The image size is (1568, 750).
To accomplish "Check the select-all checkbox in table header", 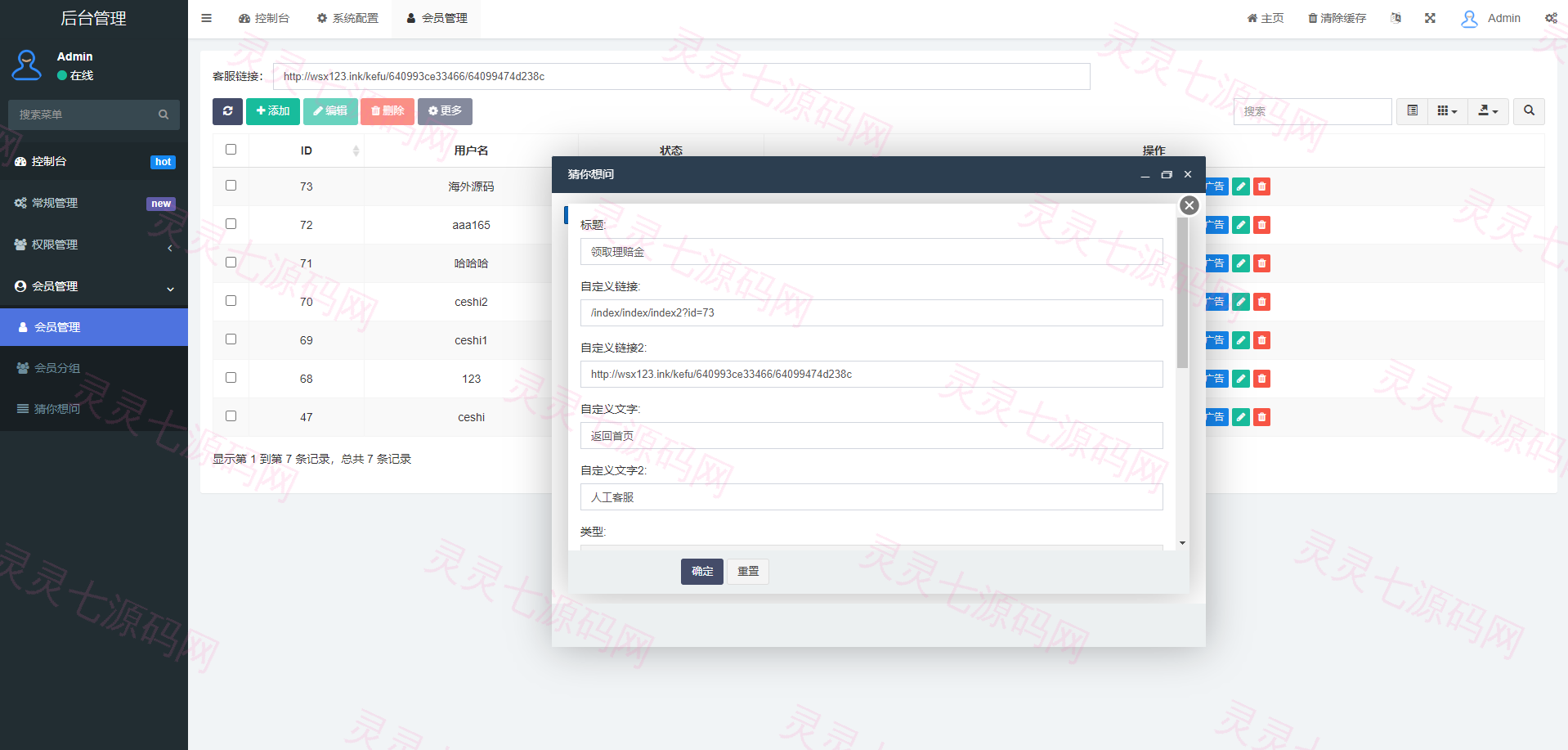I will coord(231,150).
